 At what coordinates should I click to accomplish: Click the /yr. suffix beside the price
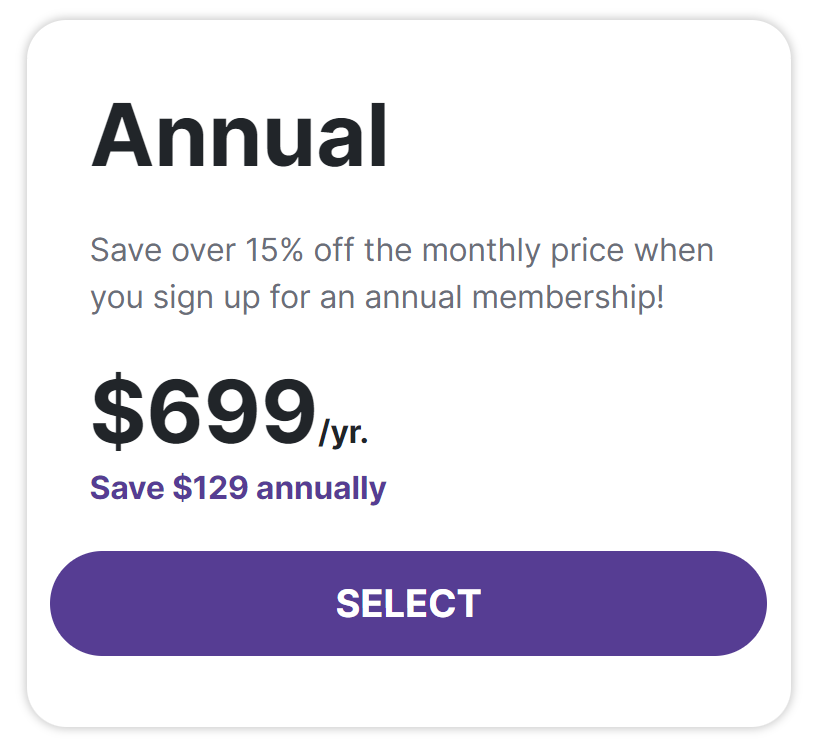tap(343, 432)
